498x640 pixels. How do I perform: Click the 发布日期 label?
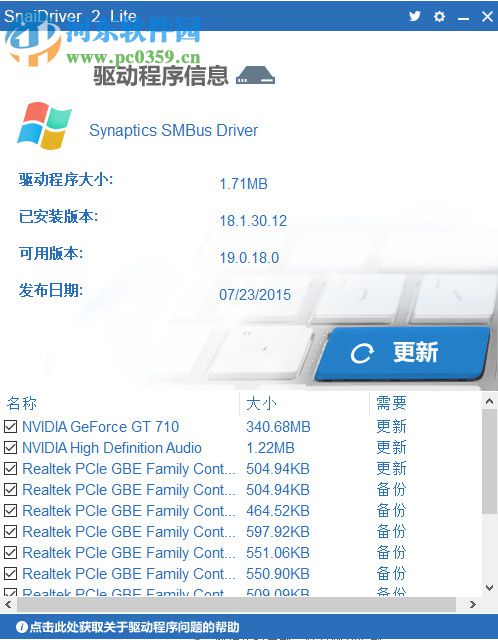click(x=51, y=291)
